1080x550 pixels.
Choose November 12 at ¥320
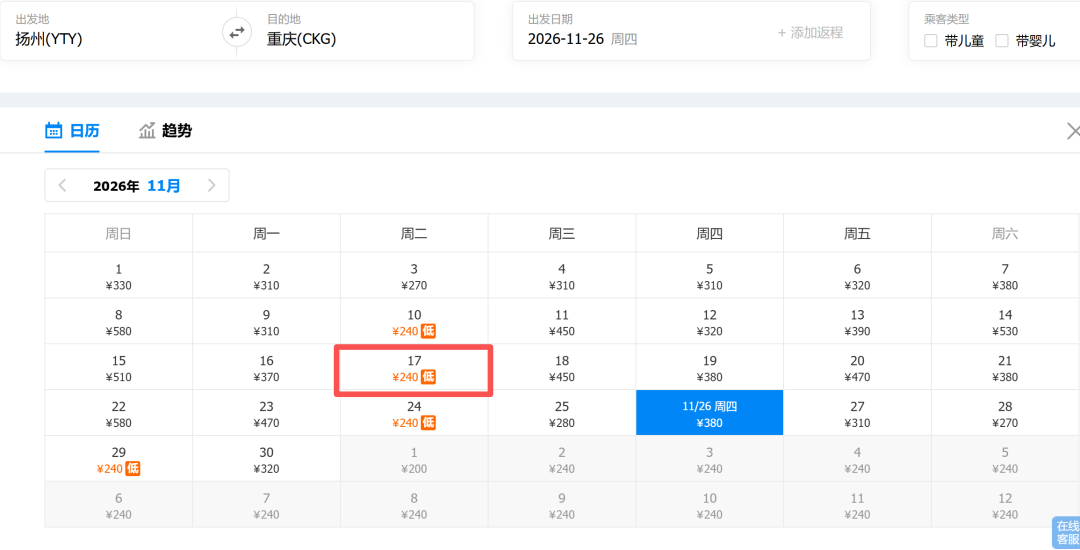(709, 321)
